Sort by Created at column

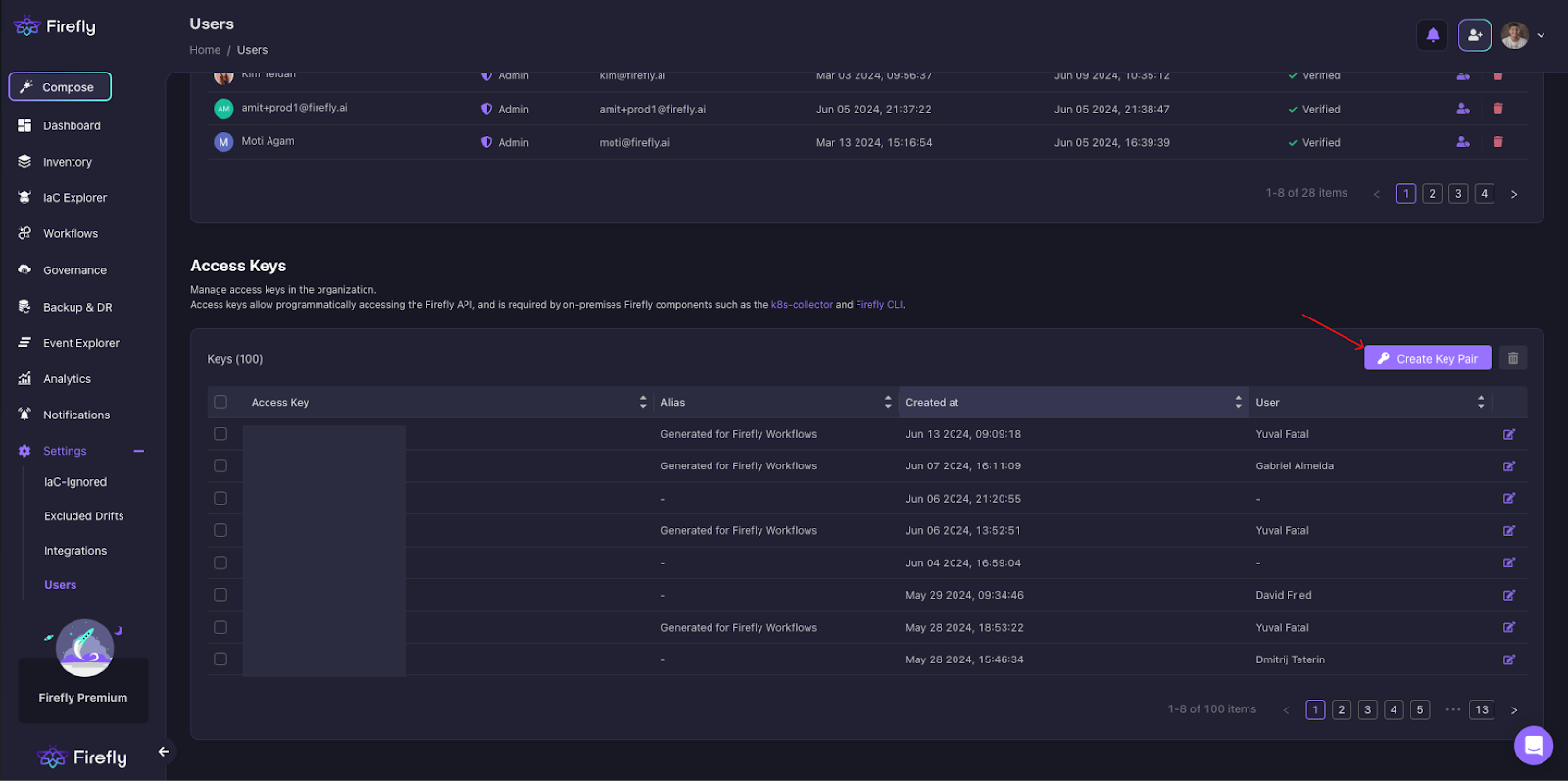1238,402
